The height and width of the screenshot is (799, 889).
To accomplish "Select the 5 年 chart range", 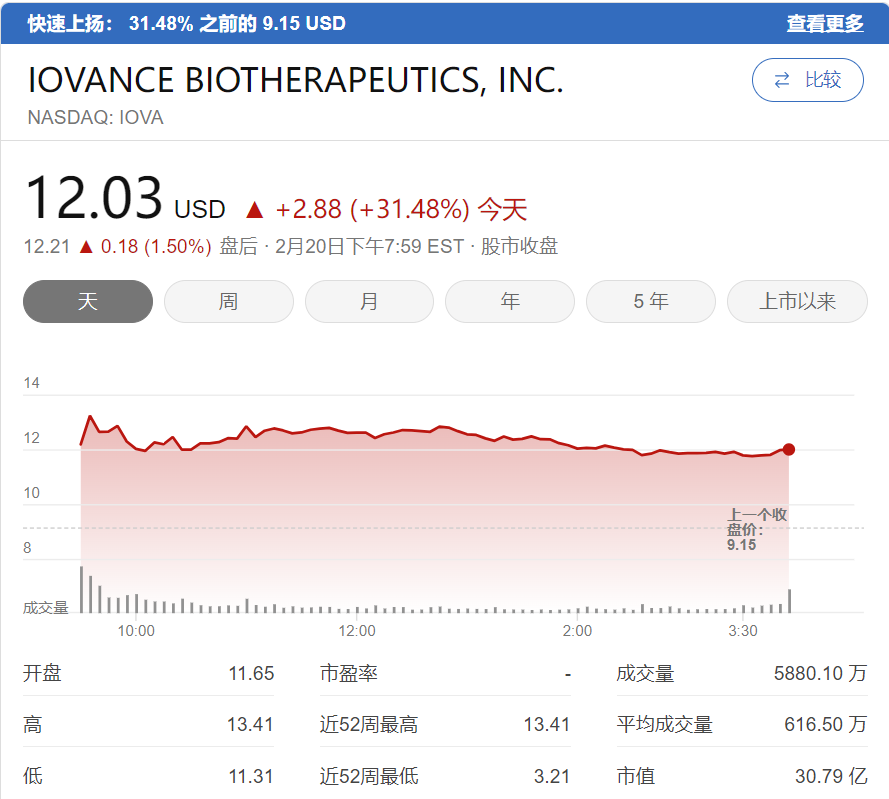I will click(651, 301).
